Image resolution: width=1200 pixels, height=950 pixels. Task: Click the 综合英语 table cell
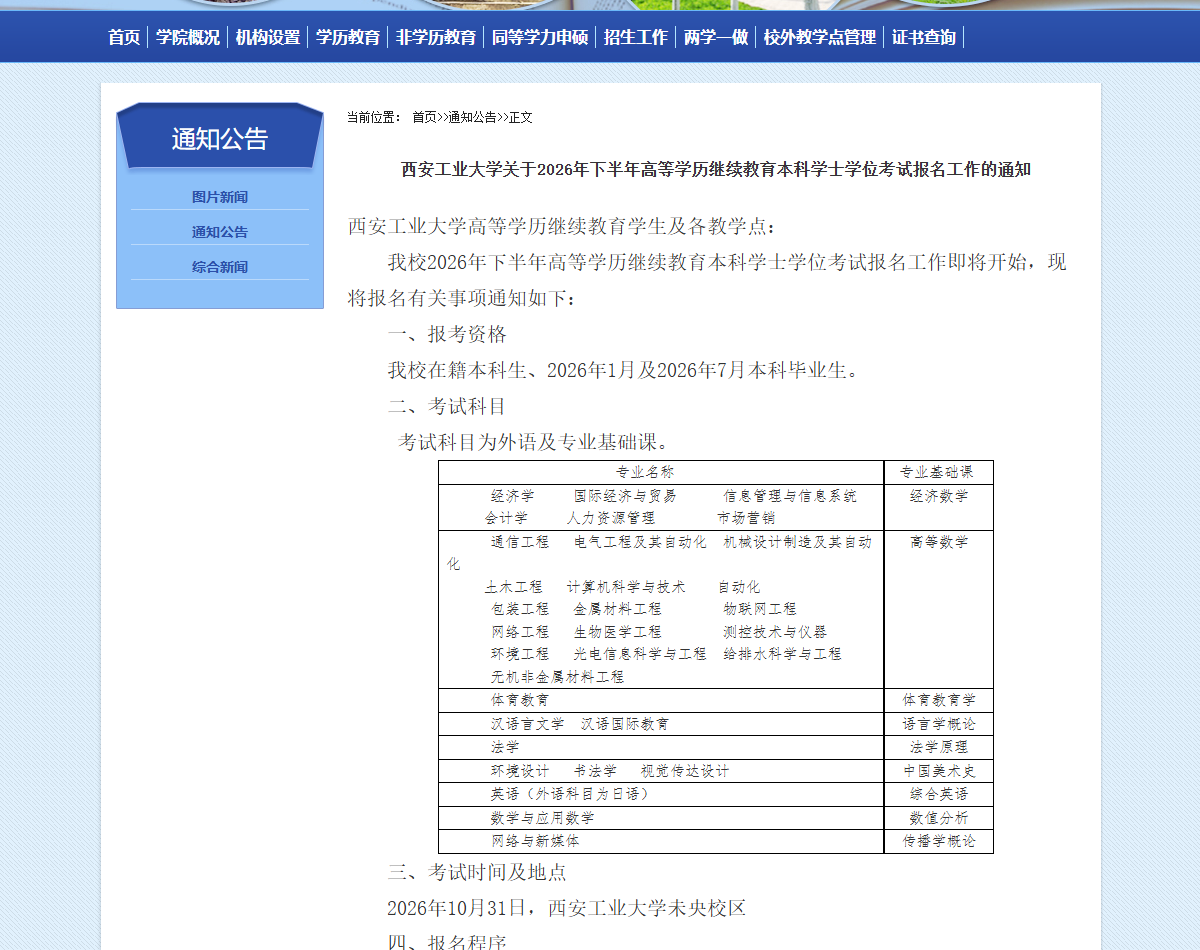938,794
